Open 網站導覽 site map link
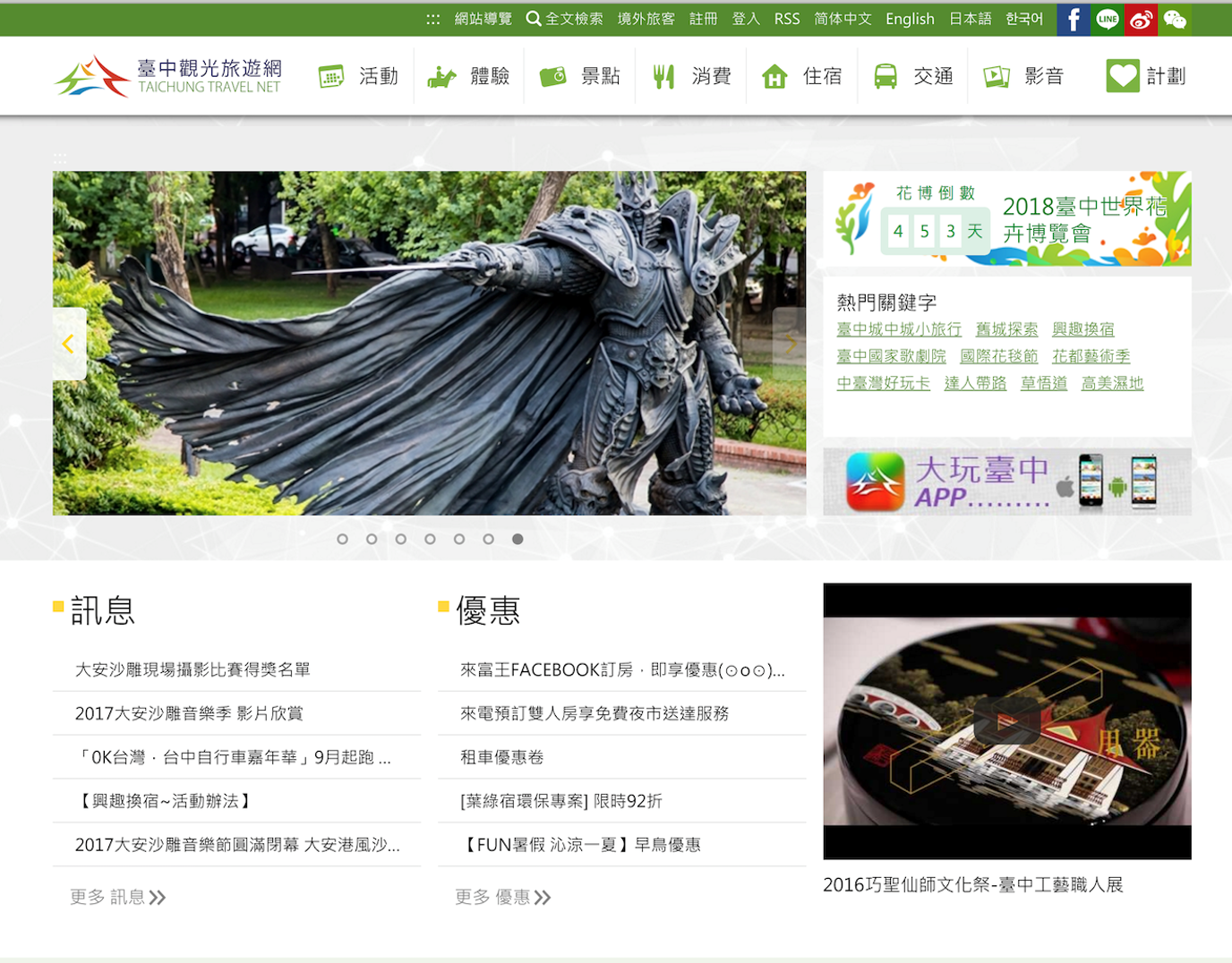The height and width of the screenshot is (963, 1232). coord(483,19)
